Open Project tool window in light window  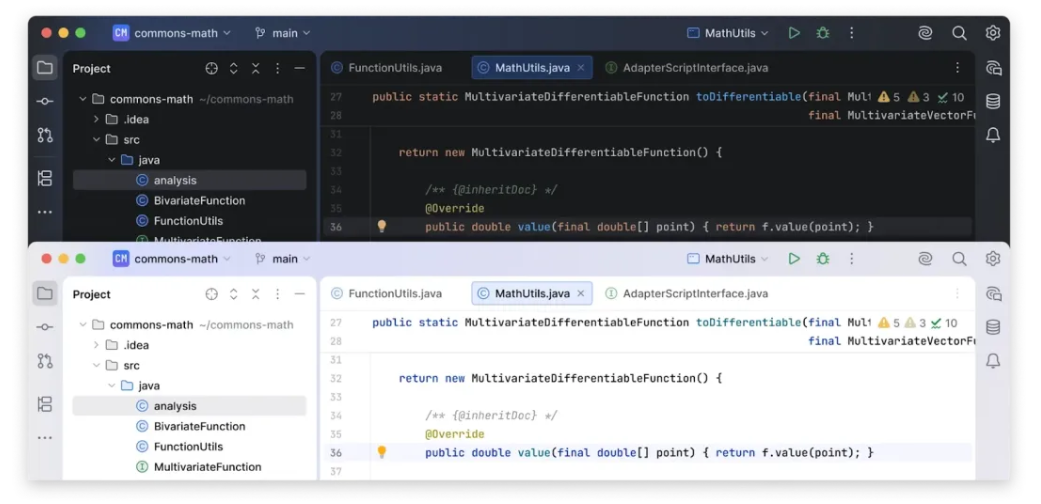click(x=44, y=294)
